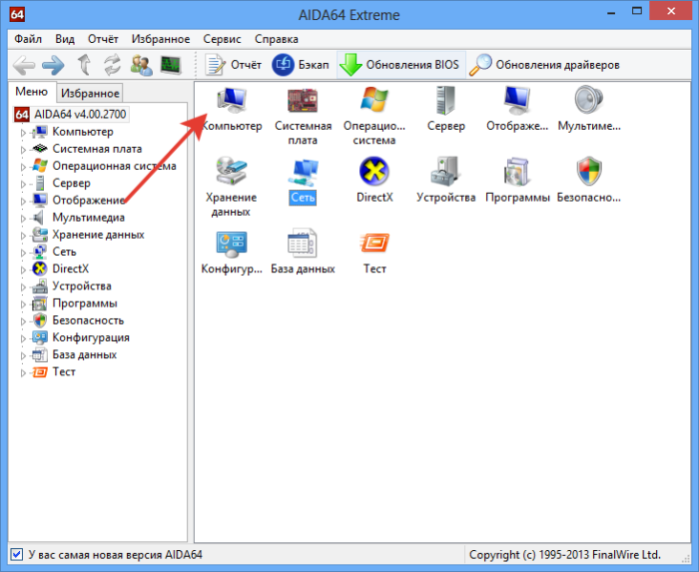Click the Бэкап toolbar button
The height and width of the screenshot is (572, 699).
[x=300, y=65]
